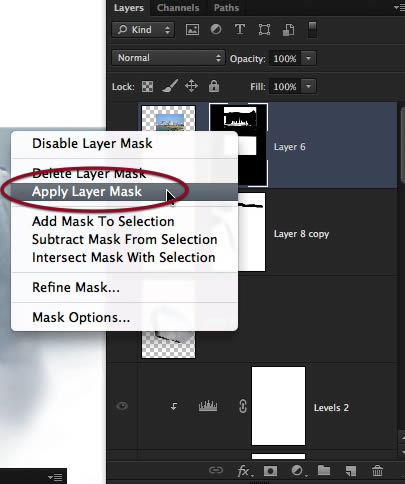Add a layer mask button
Viewport: 405px width, 484px height.
[x=270, y=471]
